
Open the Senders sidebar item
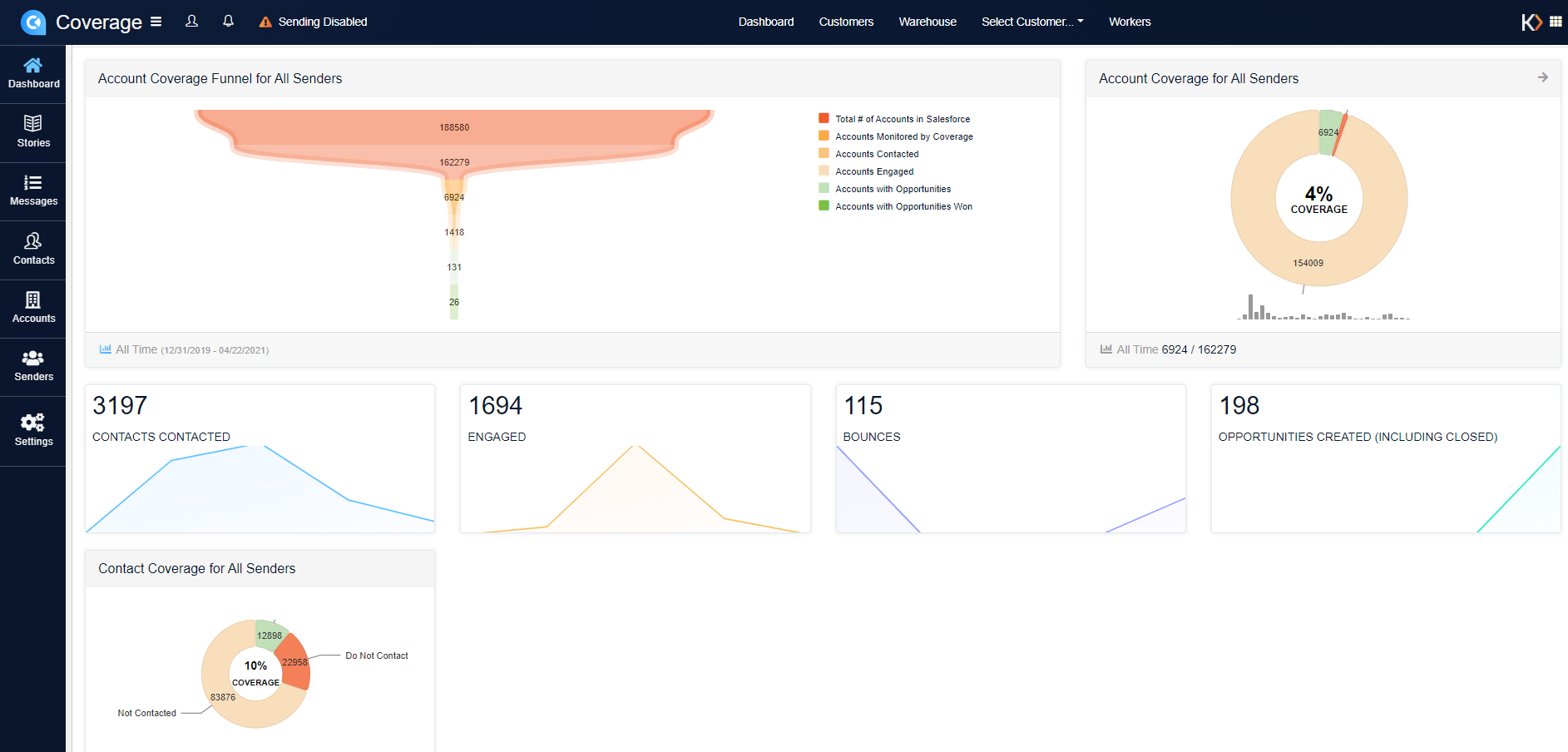point(33,367)
